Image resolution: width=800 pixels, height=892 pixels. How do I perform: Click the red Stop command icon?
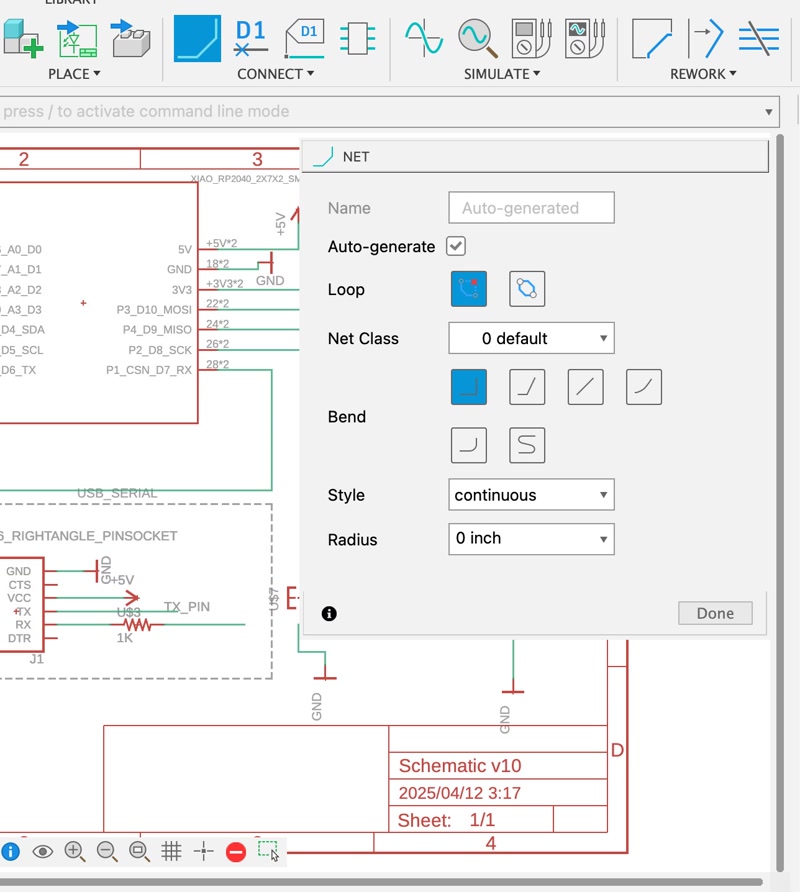pos(236,852)
